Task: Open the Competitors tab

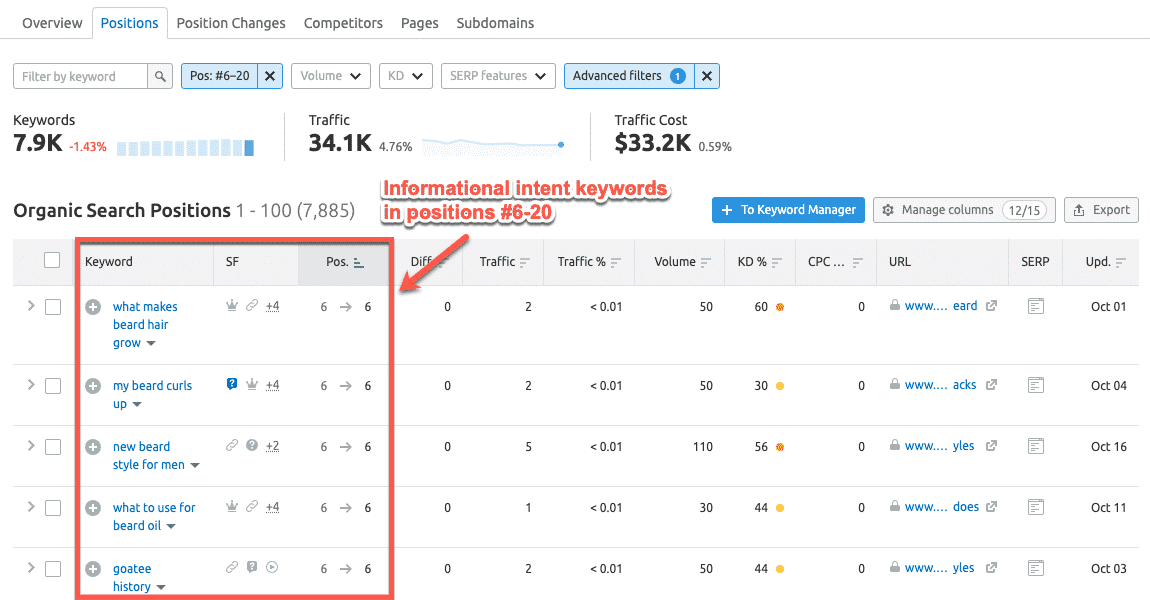Action: click(x=343, y=23)
